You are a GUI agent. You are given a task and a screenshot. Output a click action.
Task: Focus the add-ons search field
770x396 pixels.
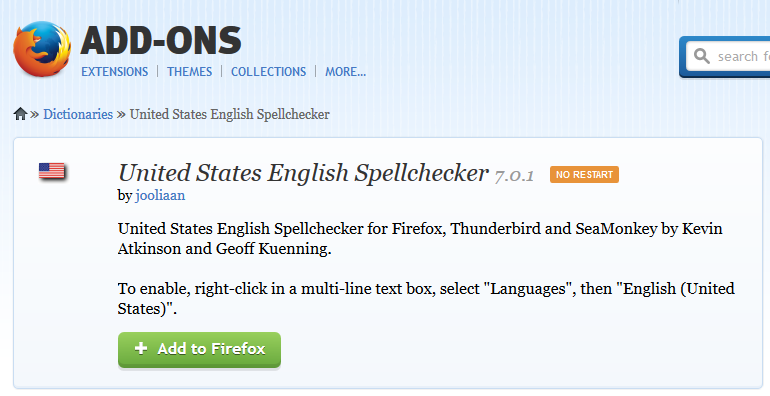point(728,56)
